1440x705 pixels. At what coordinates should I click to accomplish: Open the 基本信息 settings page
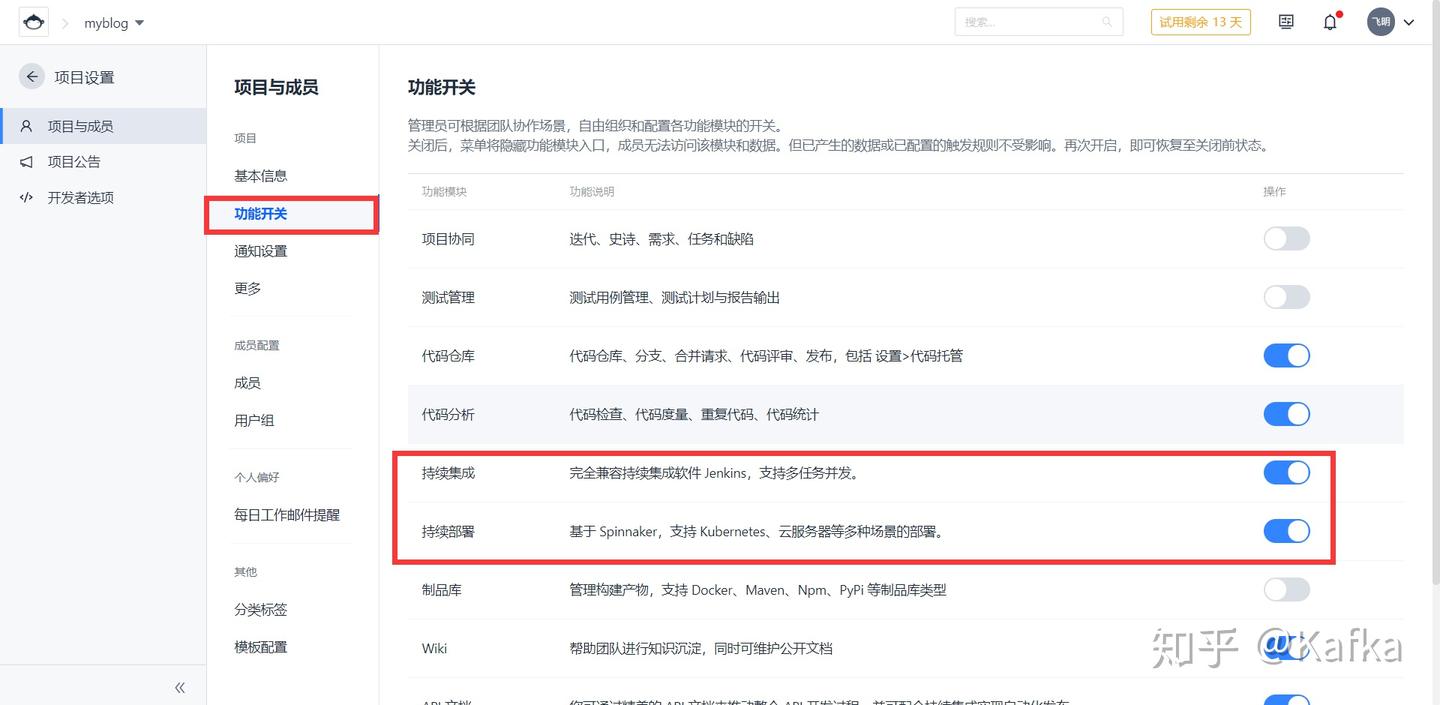coord(259,174)
